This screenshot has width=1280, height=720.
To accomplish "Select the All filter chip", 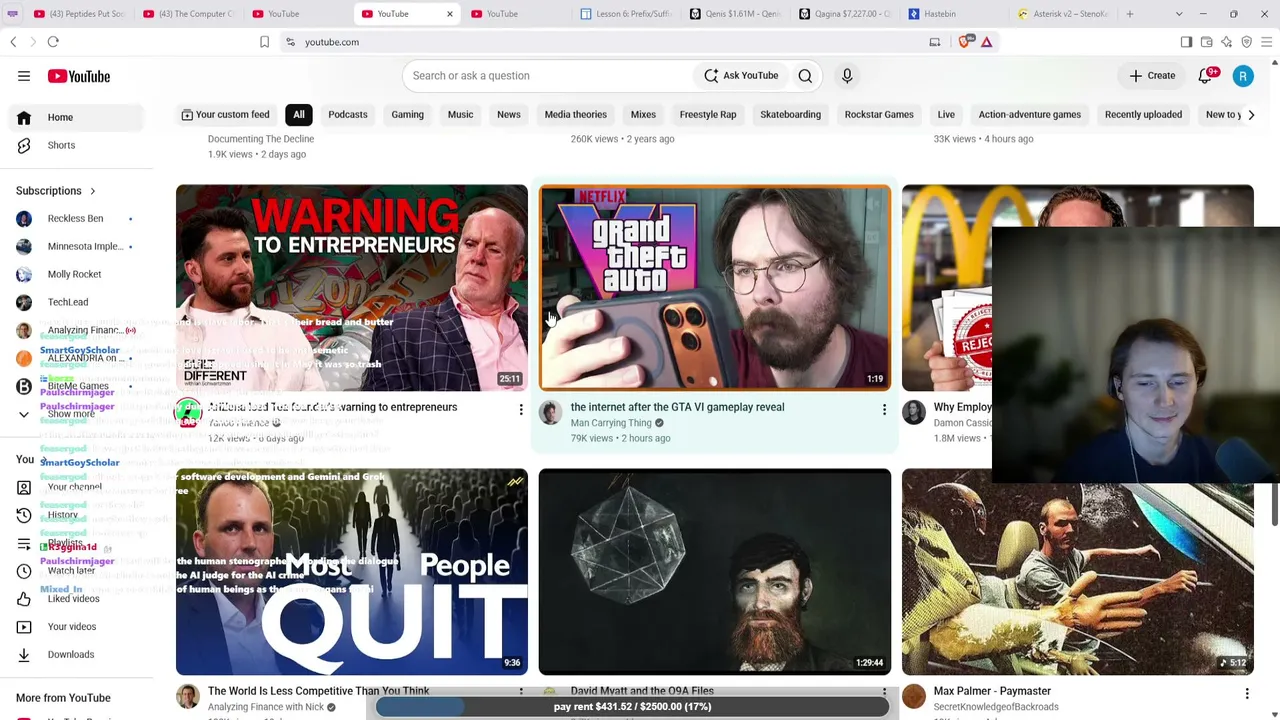I will point(299,115).
